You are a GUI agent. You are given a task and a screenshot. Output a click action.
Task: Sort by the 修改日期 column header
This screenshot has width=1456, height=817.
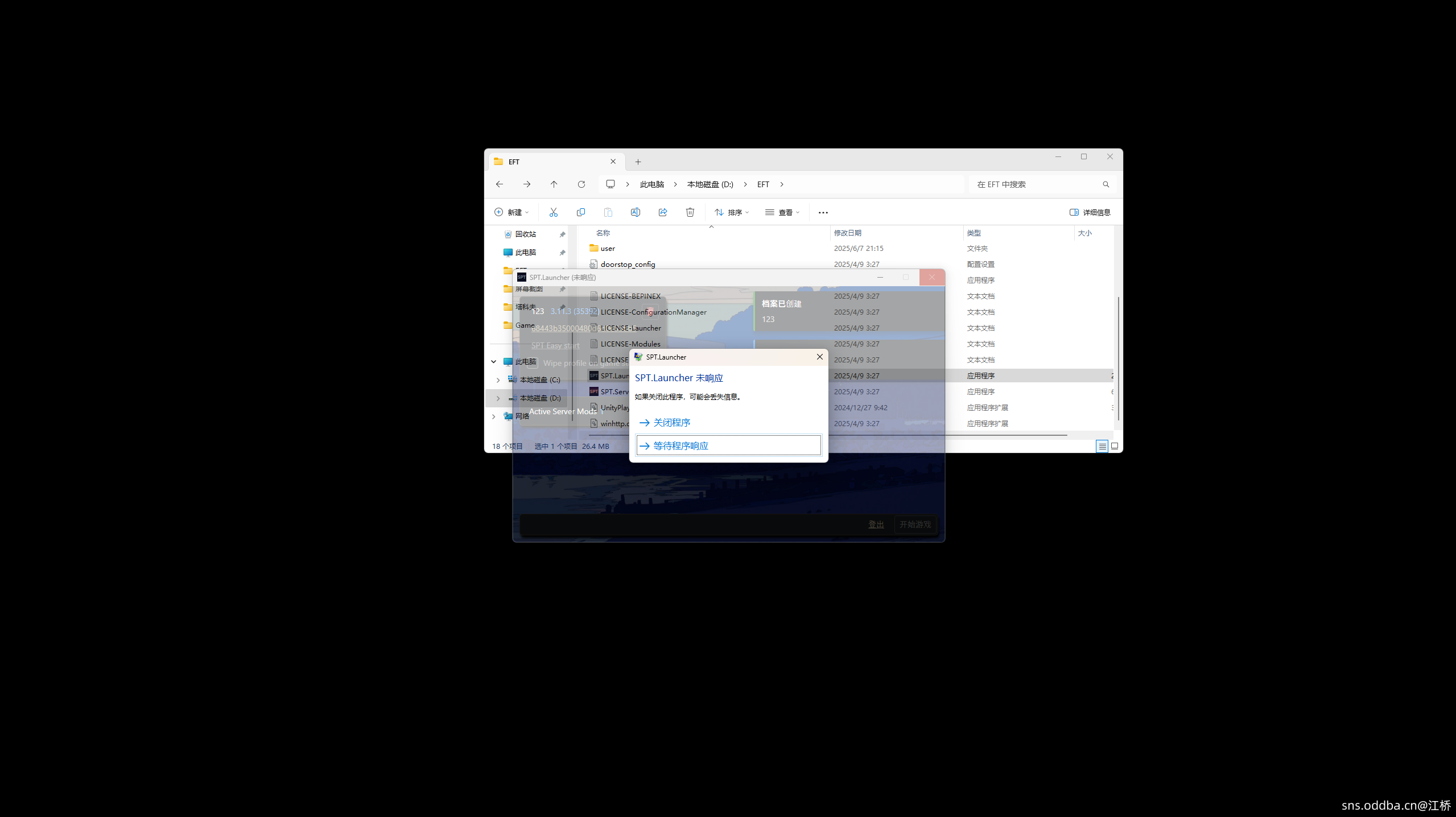847,233
